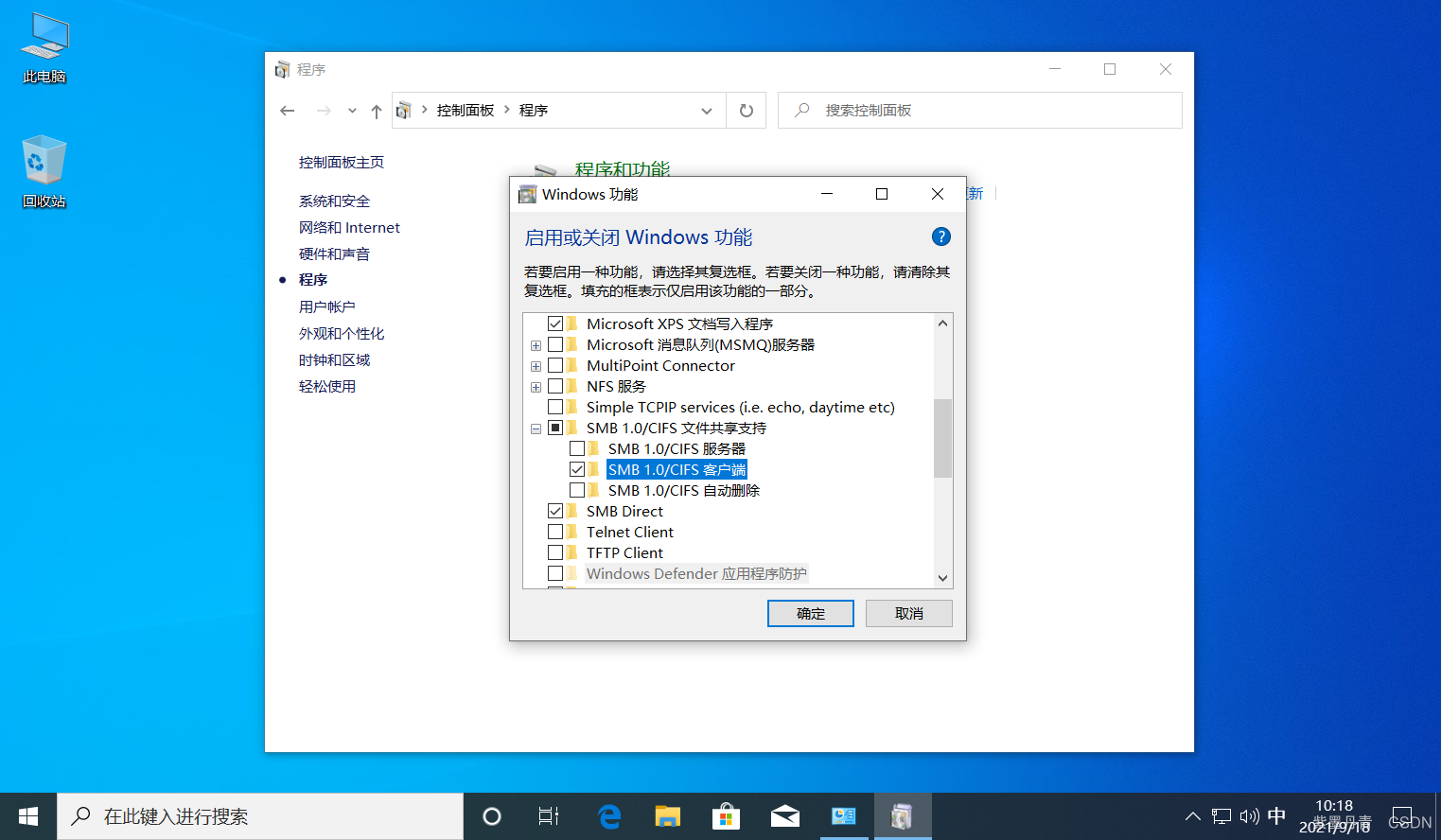
Task: Open Task View on the taskbar
Action: pyautogui.click(x=549, y=816)
